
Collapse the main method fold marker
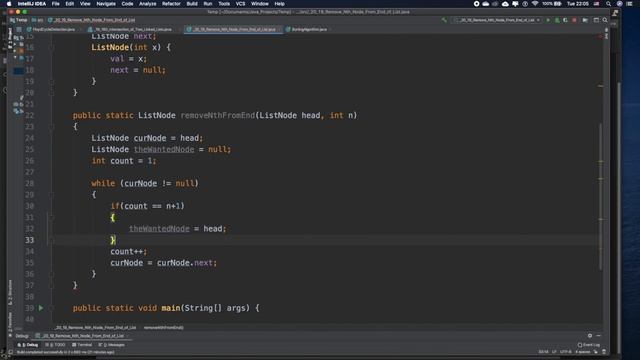[51, 308]
